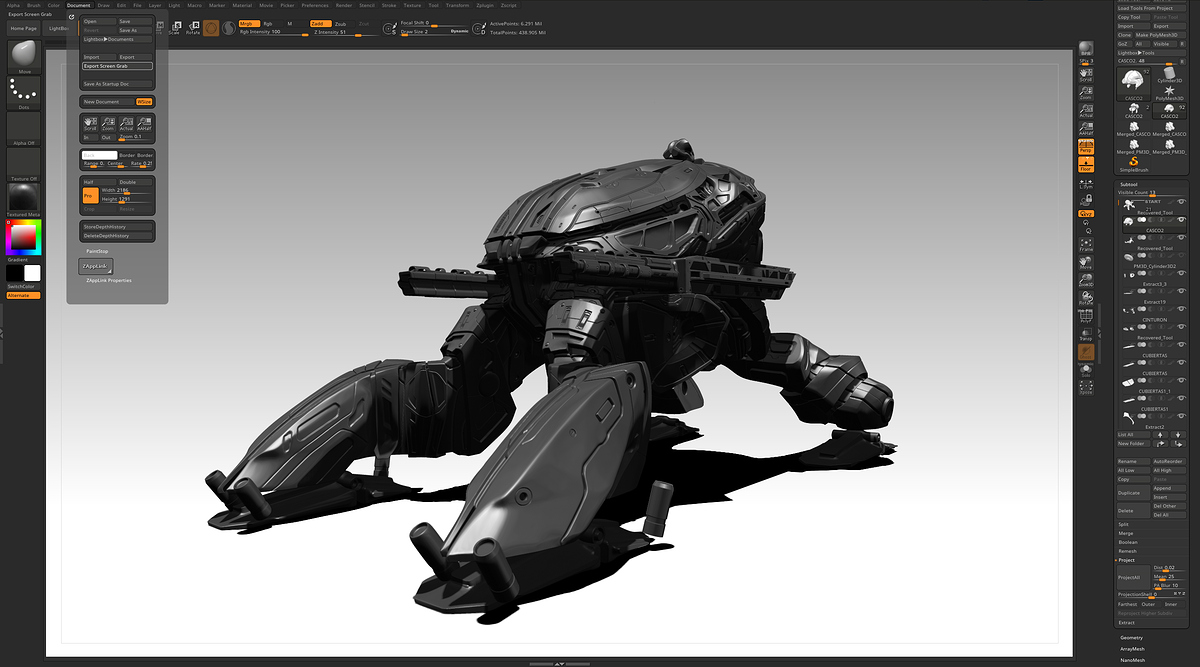1200x667 pixels.
Task: Open the Zplugin menu
Action: pos(484,5)
